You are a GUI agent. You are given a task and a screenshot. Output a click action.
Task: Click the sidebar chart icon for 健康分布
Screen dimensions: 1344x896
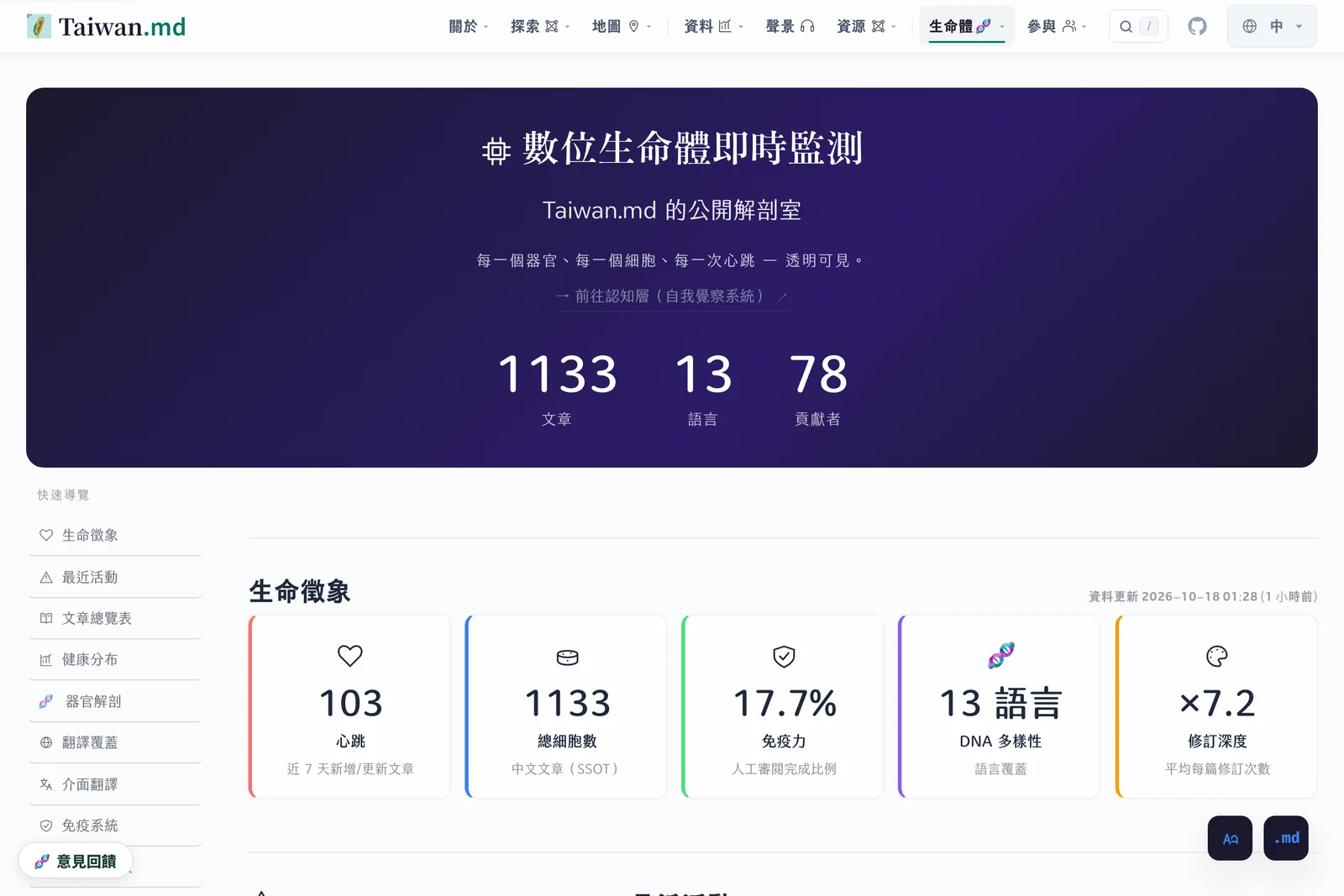click(x=46, y=660)
